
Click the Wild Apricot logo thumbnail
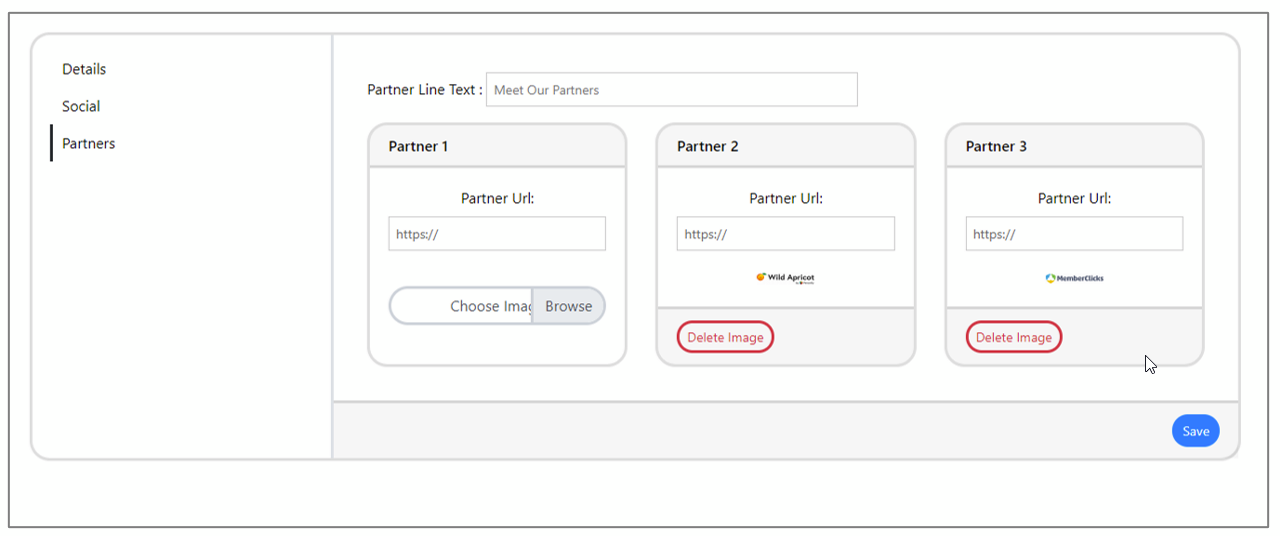coord(786,278)
